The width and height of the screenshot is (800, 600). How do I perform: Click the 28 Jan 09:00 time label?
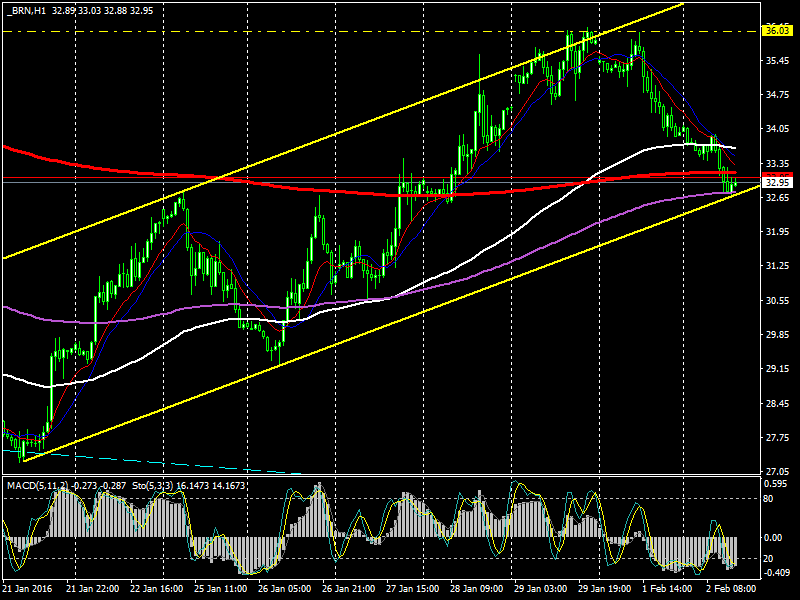477,588
